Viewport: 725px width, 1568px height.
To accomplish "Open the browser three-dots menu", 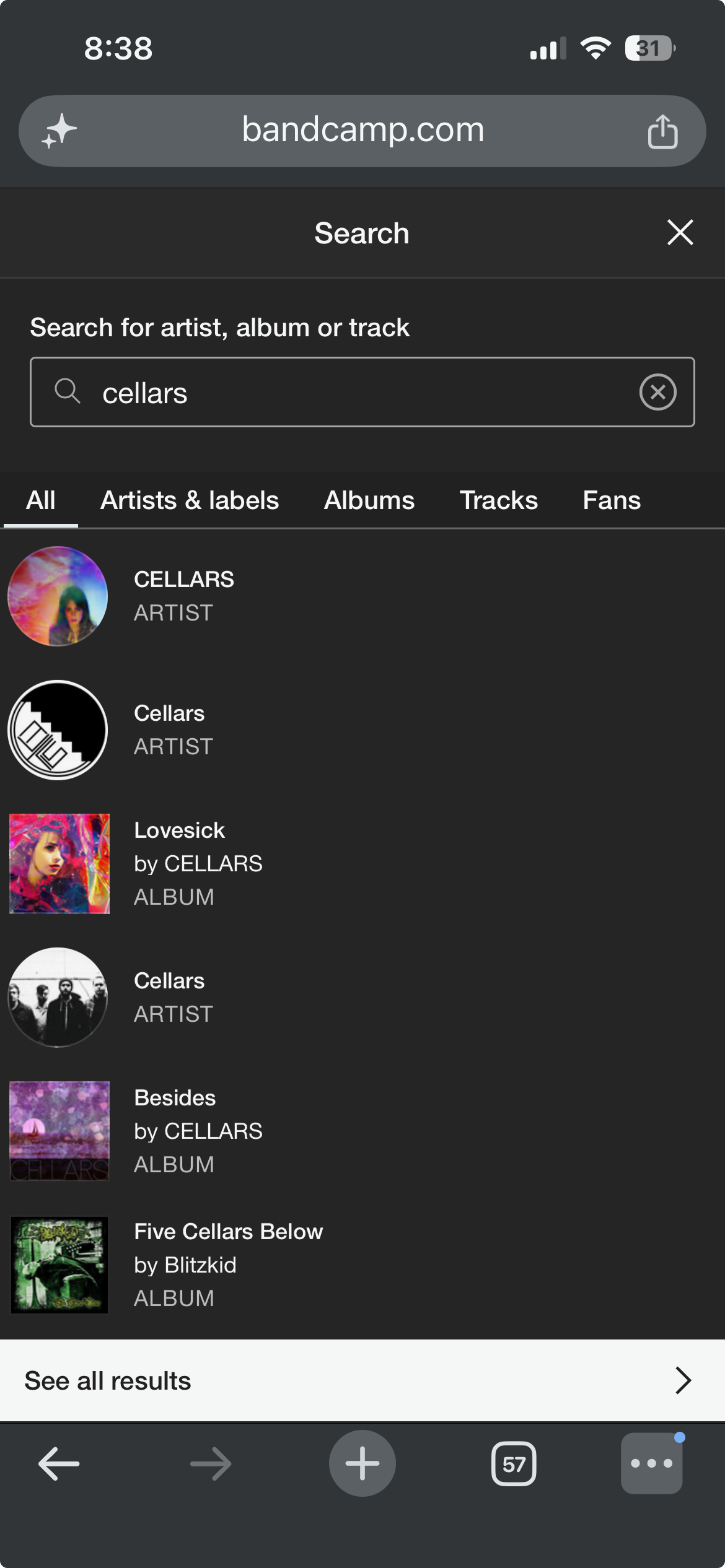I will coord(652,1463).
